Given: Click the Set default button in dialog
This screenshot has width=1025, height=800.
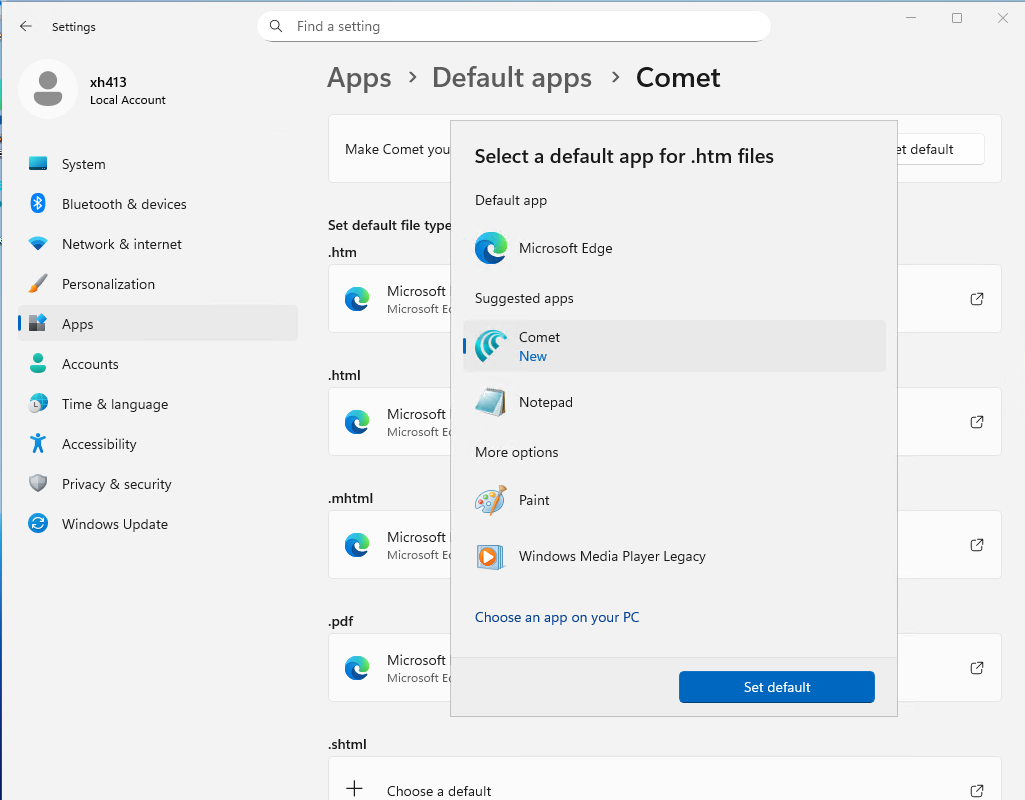Looking at the screenshot, I should click(776, 687).
